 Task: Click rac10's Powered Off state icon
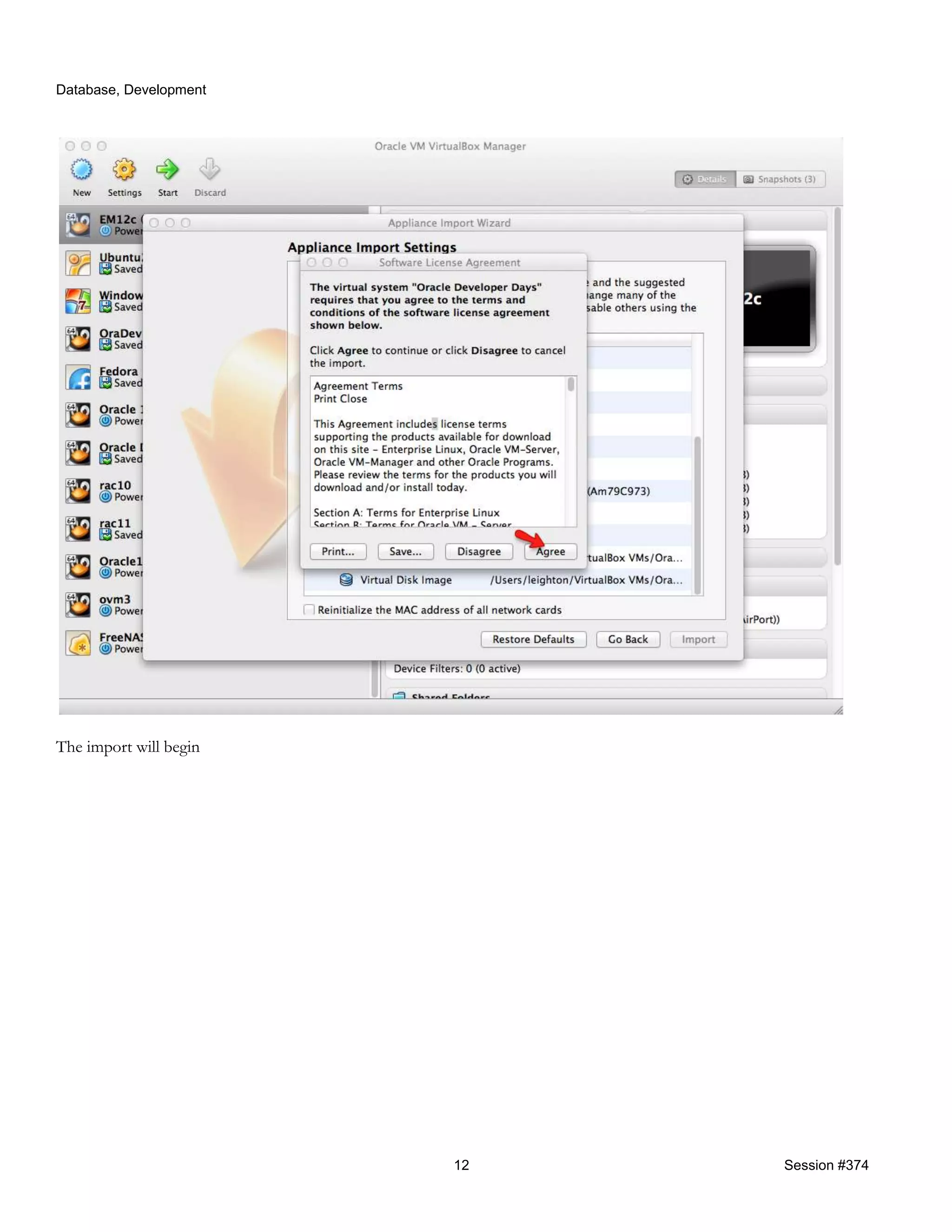[x=106, y=497]
